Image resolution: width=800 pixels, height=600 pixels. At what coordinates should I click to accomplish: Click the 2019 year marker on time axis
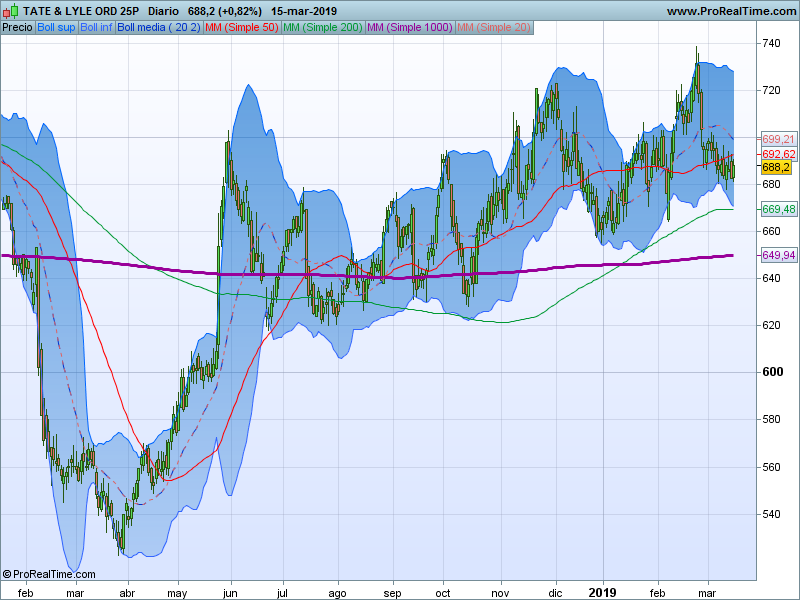click(603, 592)
